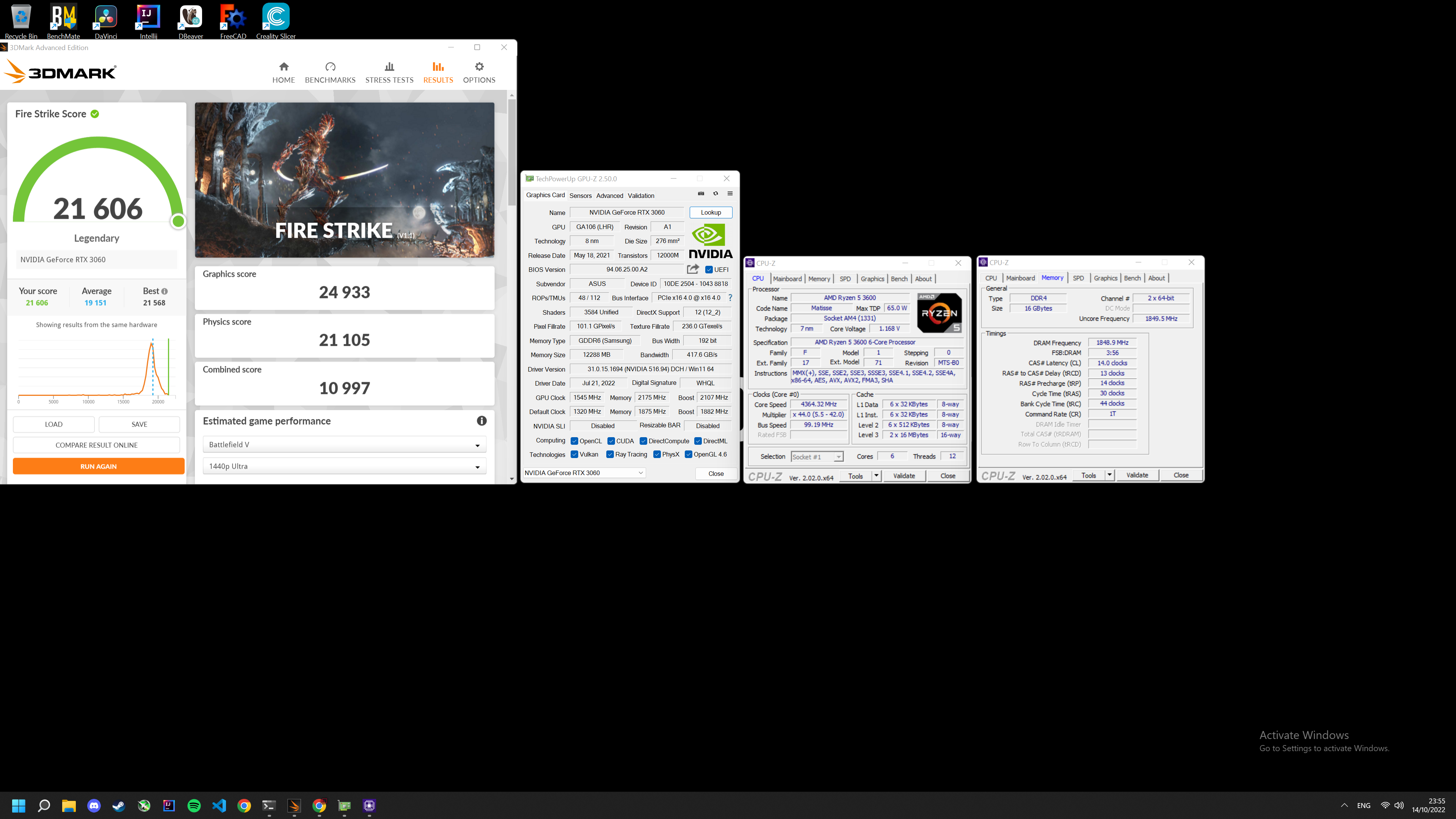
Task: Open the BenchMate desktop shortcut
Action: click(63, 21)
